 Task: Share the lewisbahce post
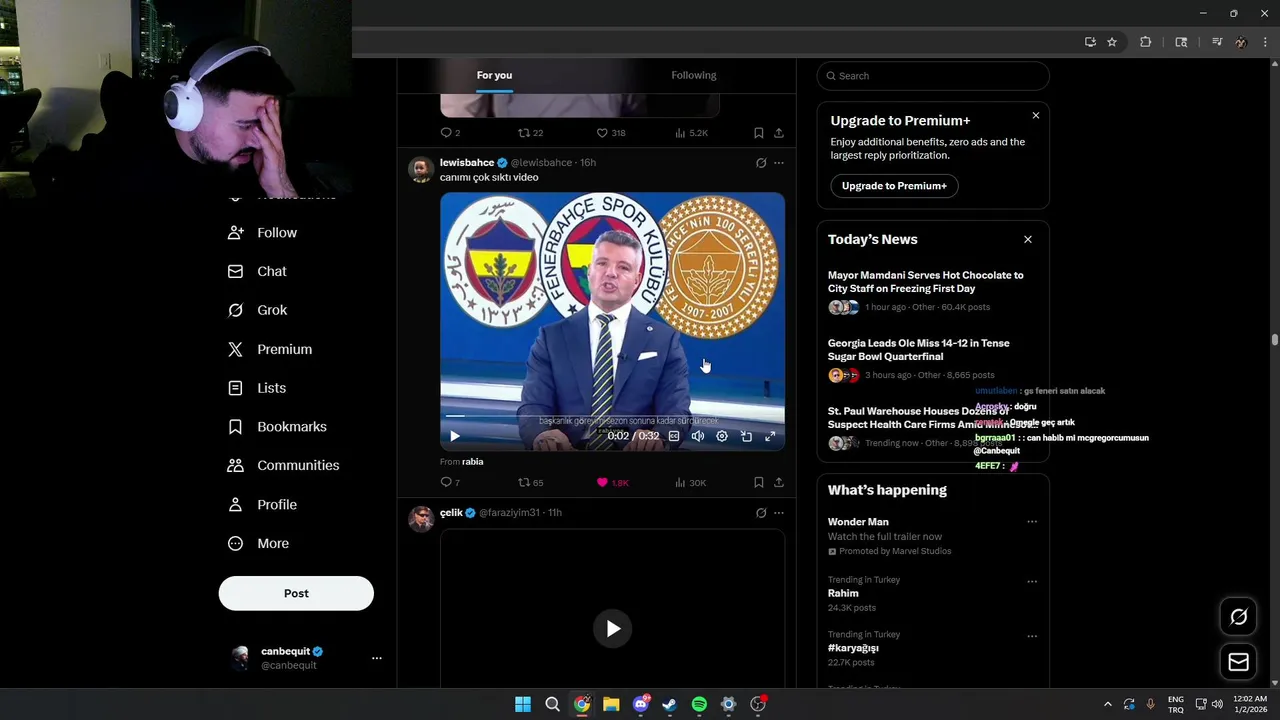pyautogui.click(x=779, y=482)
